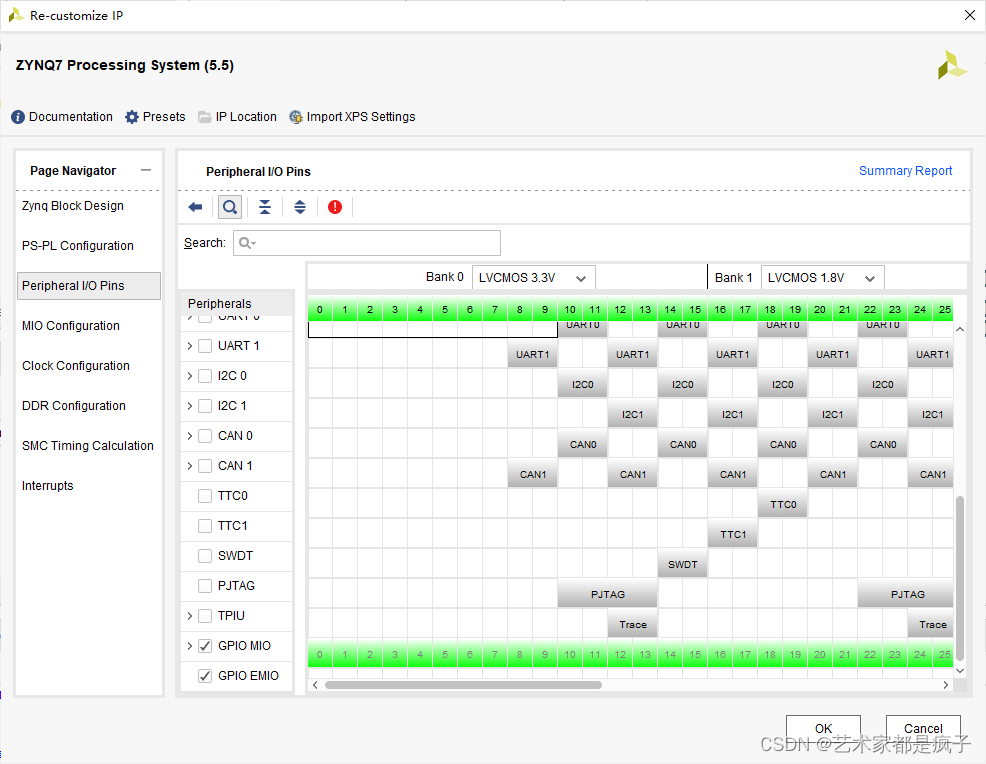Click the vertical scrollbar up arrow
This screenshot has height=764, width=986.
point(960,329)
